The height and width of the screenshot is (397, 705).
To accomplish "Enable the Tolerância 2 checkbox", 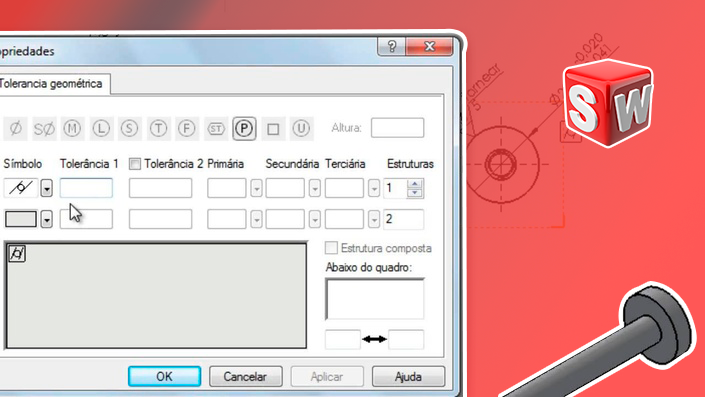I will tap(134, 164).
